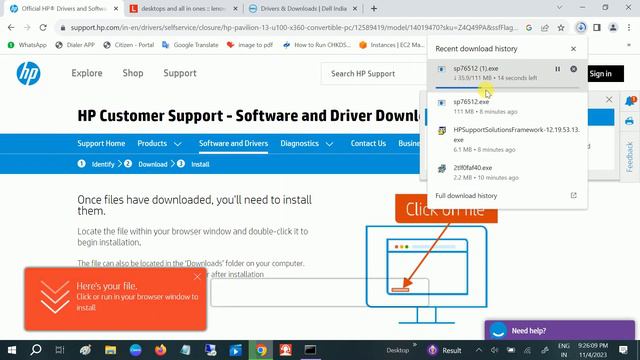Open the How to Run CHKDS bookmark

click(x=317, y=45)
